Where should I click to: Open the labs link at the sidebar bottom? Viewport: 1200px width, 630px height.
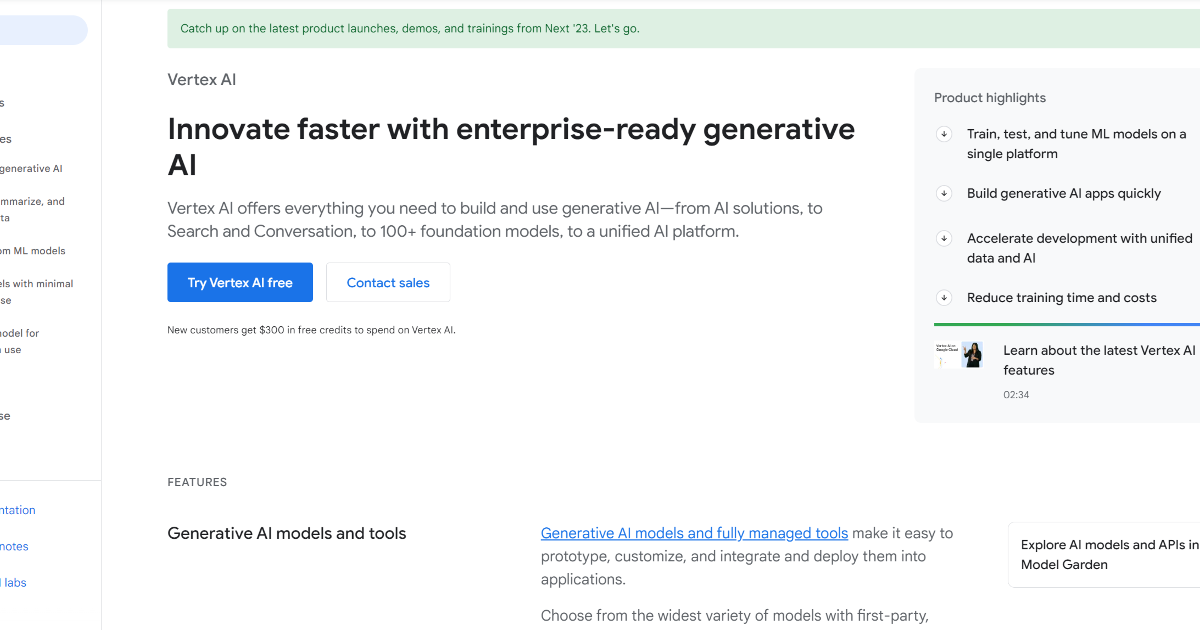(x=13, y=582)
